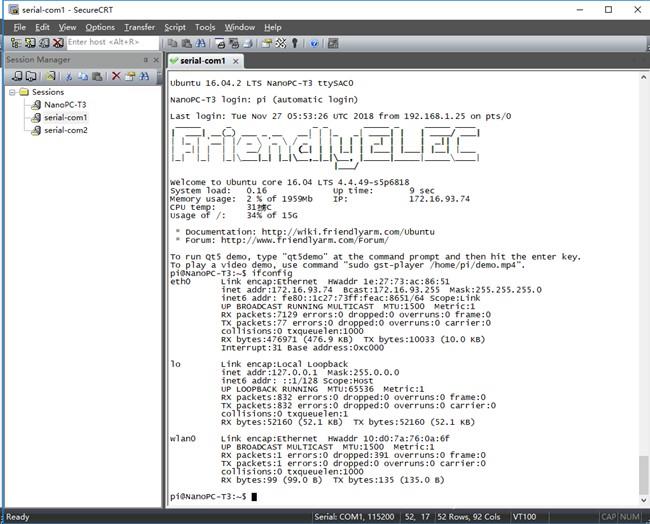The image size is (650, 524).
Task: Click the Quick Connect toolbar icon
Action: coord(30,43)
